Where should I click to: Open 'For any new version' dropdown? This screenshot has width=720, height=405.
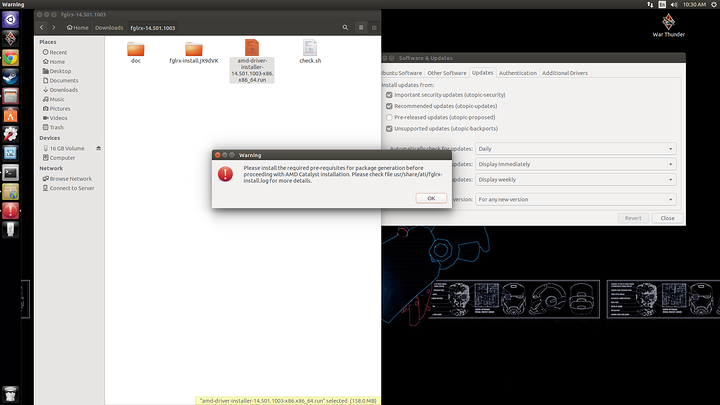click(x=576, y=199)
